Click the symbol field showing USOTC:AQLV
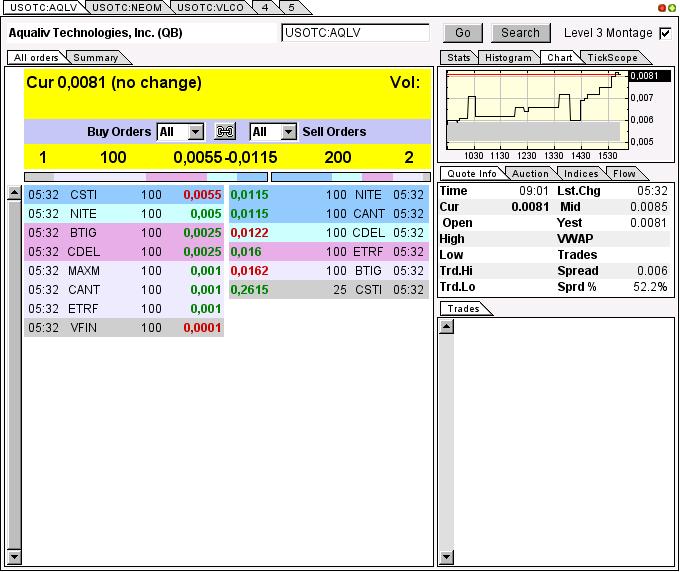Image resolution: width=680 pixels, height=572 pixels. pyautogui.click(x=356, y=33)
